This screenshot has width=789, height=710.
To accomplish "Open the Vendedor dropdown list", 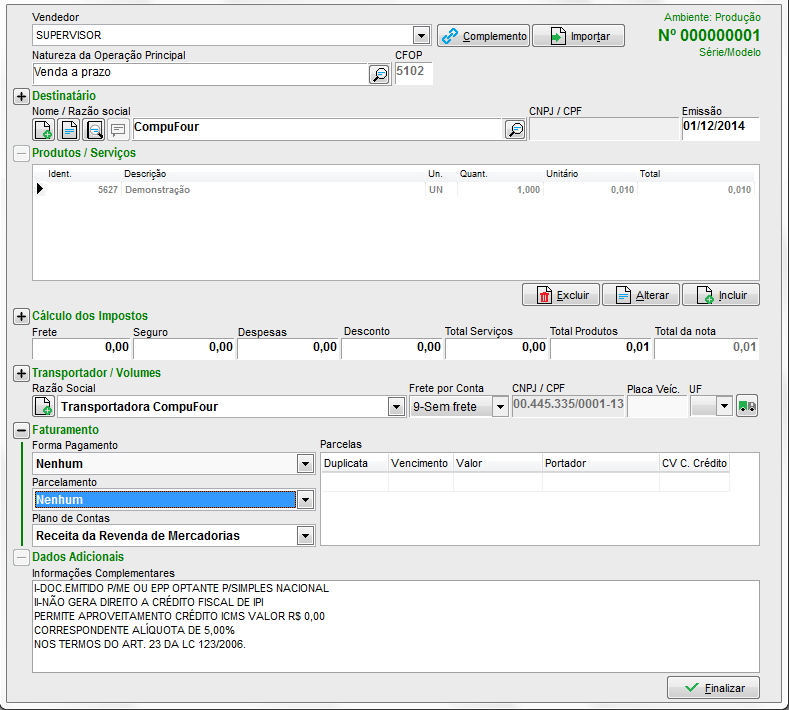I will tap(421, 35).
